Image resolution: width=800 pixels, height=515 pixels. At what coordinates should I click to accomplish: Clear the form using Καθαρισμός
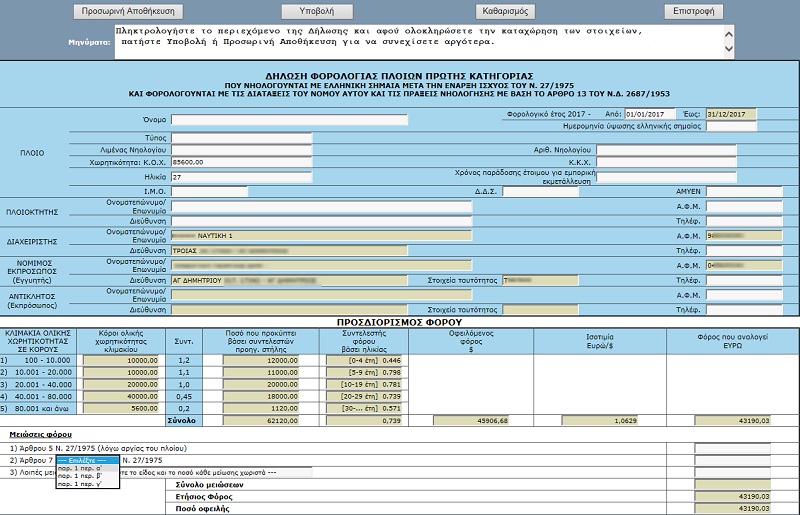point(505,11)
